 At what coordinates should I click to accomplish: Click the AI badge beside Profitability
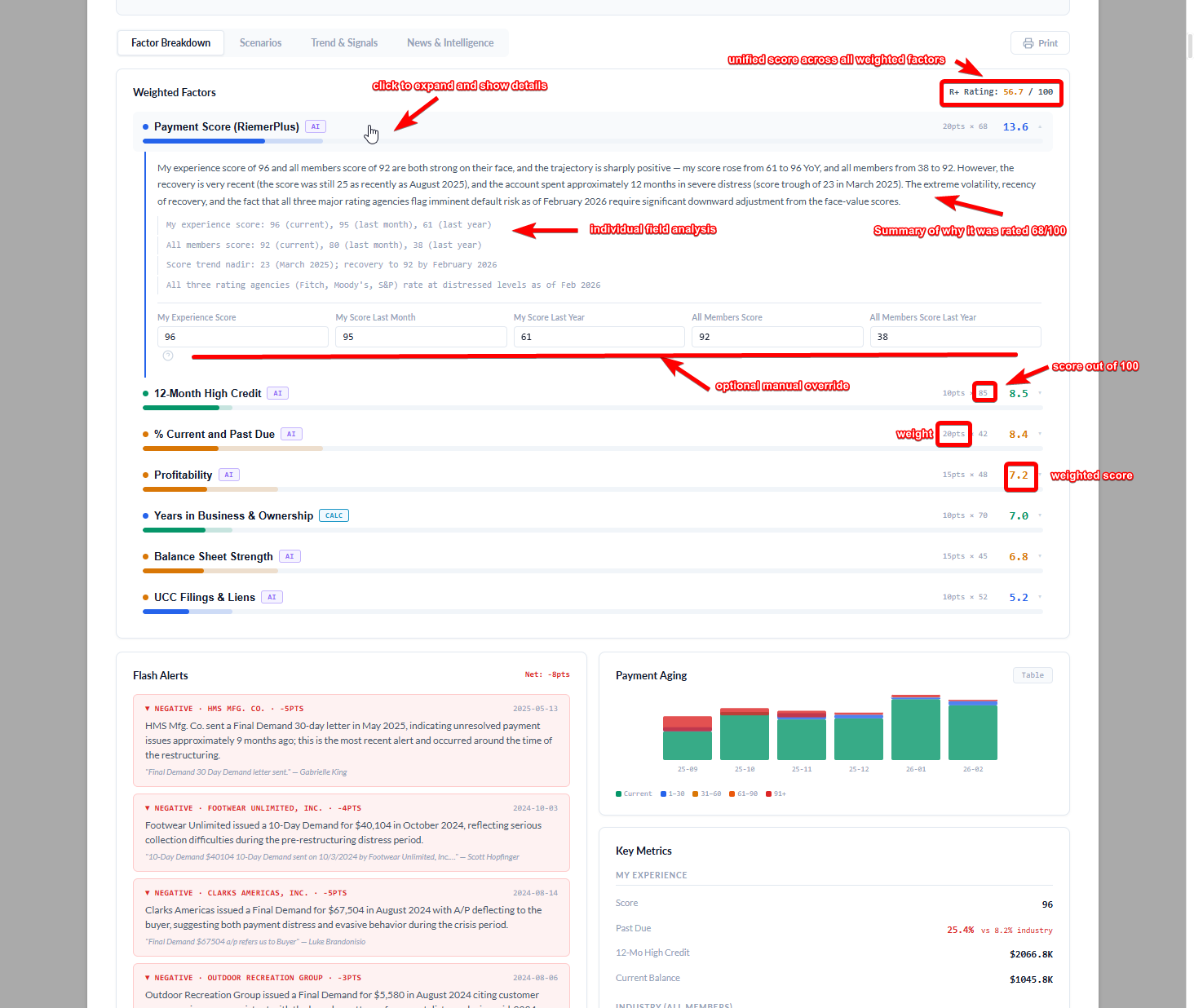point(228,475)
